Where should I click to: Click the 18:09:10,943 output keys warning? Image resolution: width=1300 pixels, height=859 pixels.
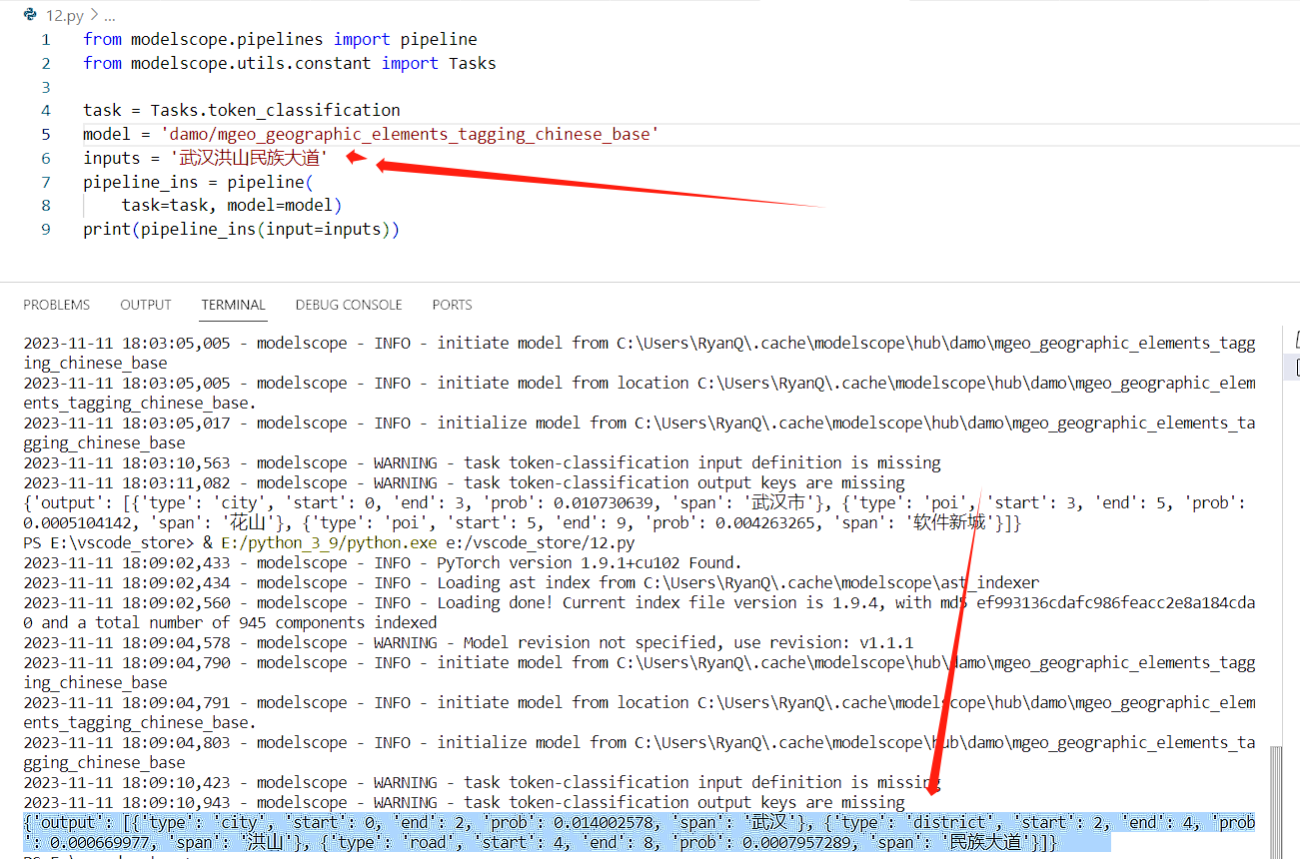point(464,803)
